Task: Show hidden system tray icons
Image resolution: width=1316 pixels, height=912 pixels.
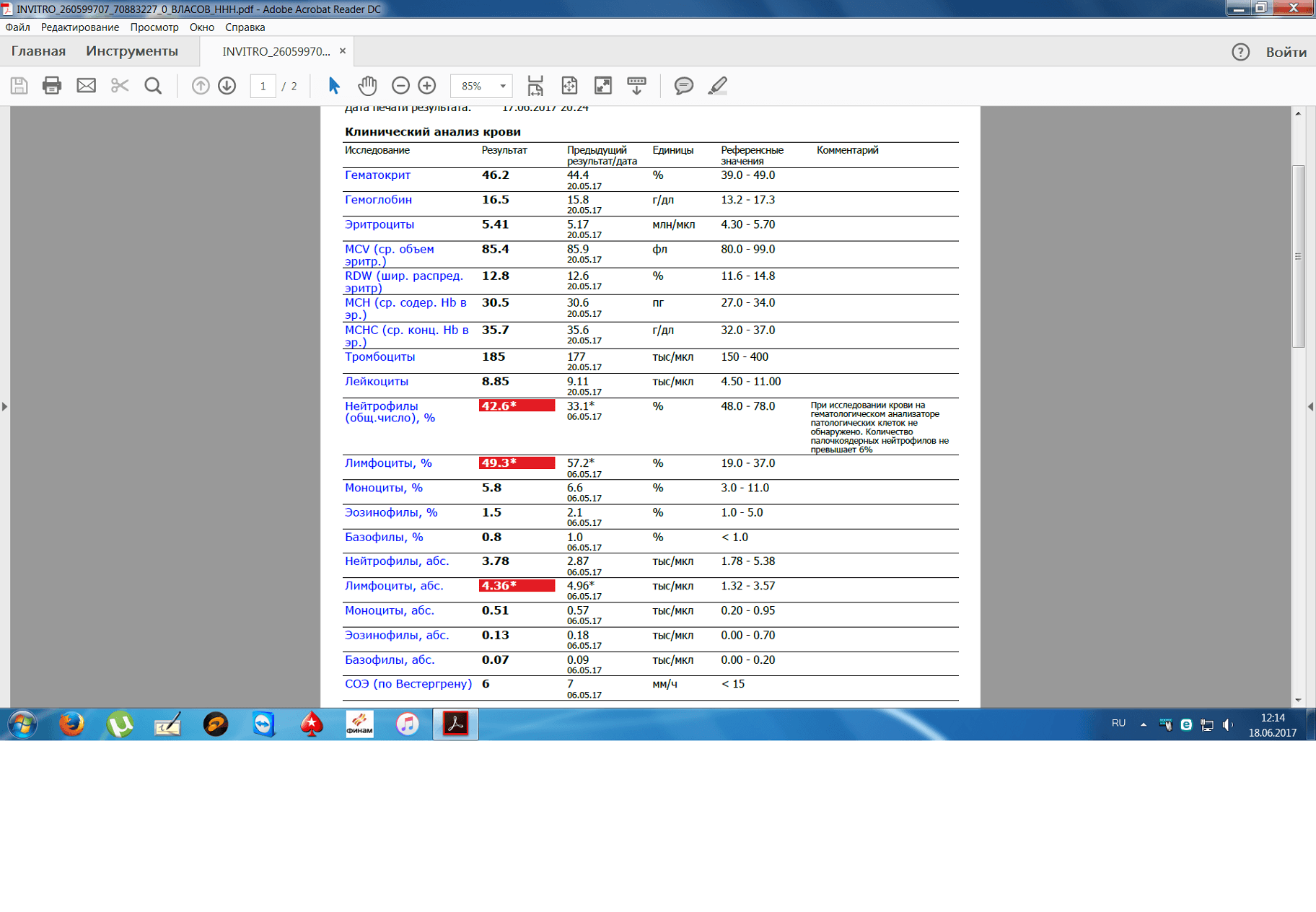Action: tap(1144, 724)
